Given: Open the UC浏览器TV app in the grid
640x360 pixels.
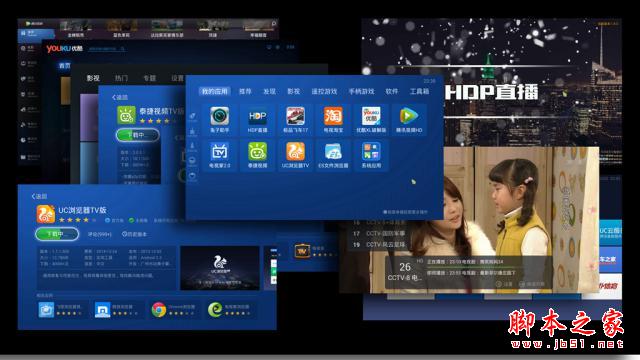Looking at the screenshot, I should 295,155.
